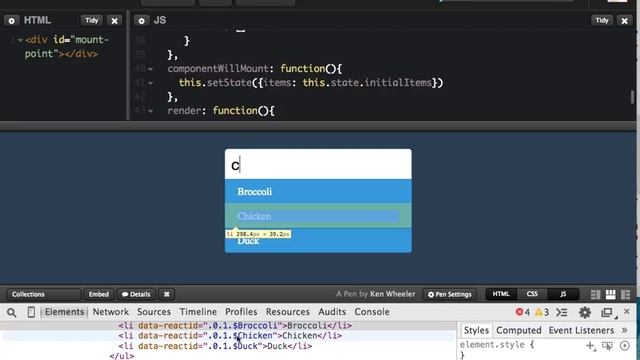Open Pen Settings
Viewport: 640px width, 360px height.
pos(449,294)
